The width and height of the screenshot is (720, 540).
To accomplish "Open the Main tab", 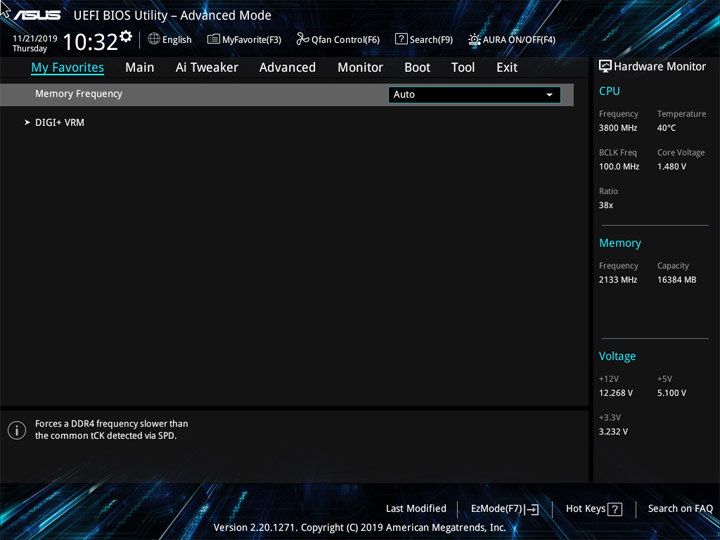I will [140, 68].
